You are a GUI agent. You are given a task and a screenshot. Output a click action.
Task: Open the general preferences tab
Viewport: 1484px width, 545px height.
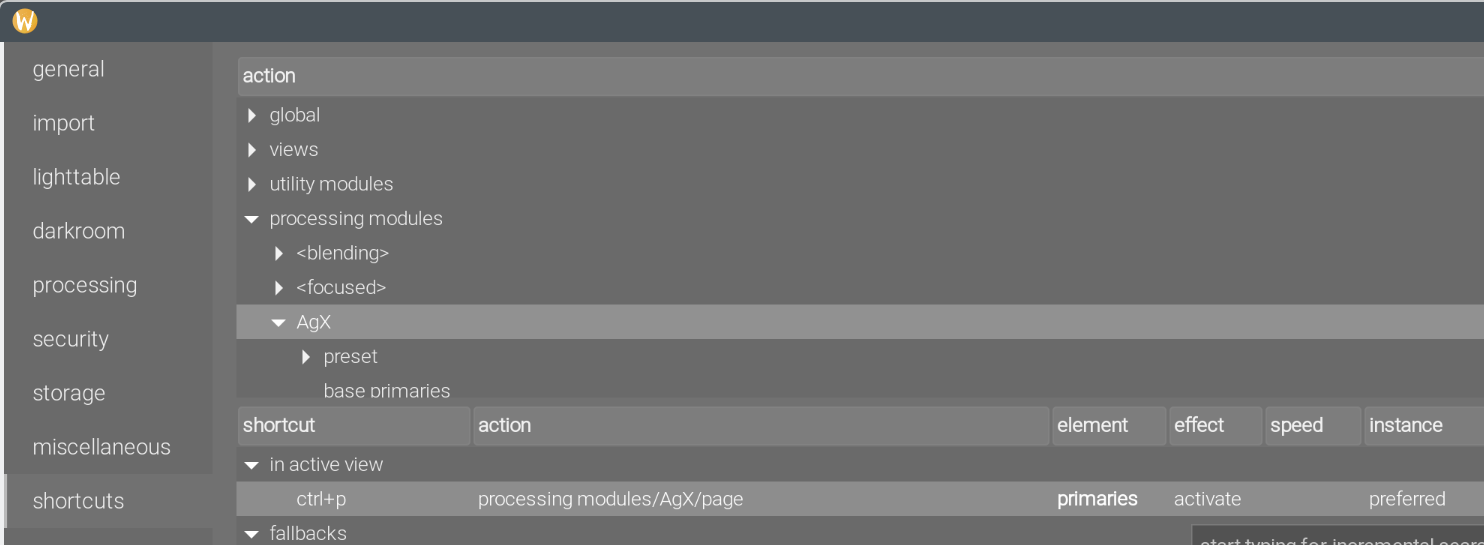pos(68,69)
